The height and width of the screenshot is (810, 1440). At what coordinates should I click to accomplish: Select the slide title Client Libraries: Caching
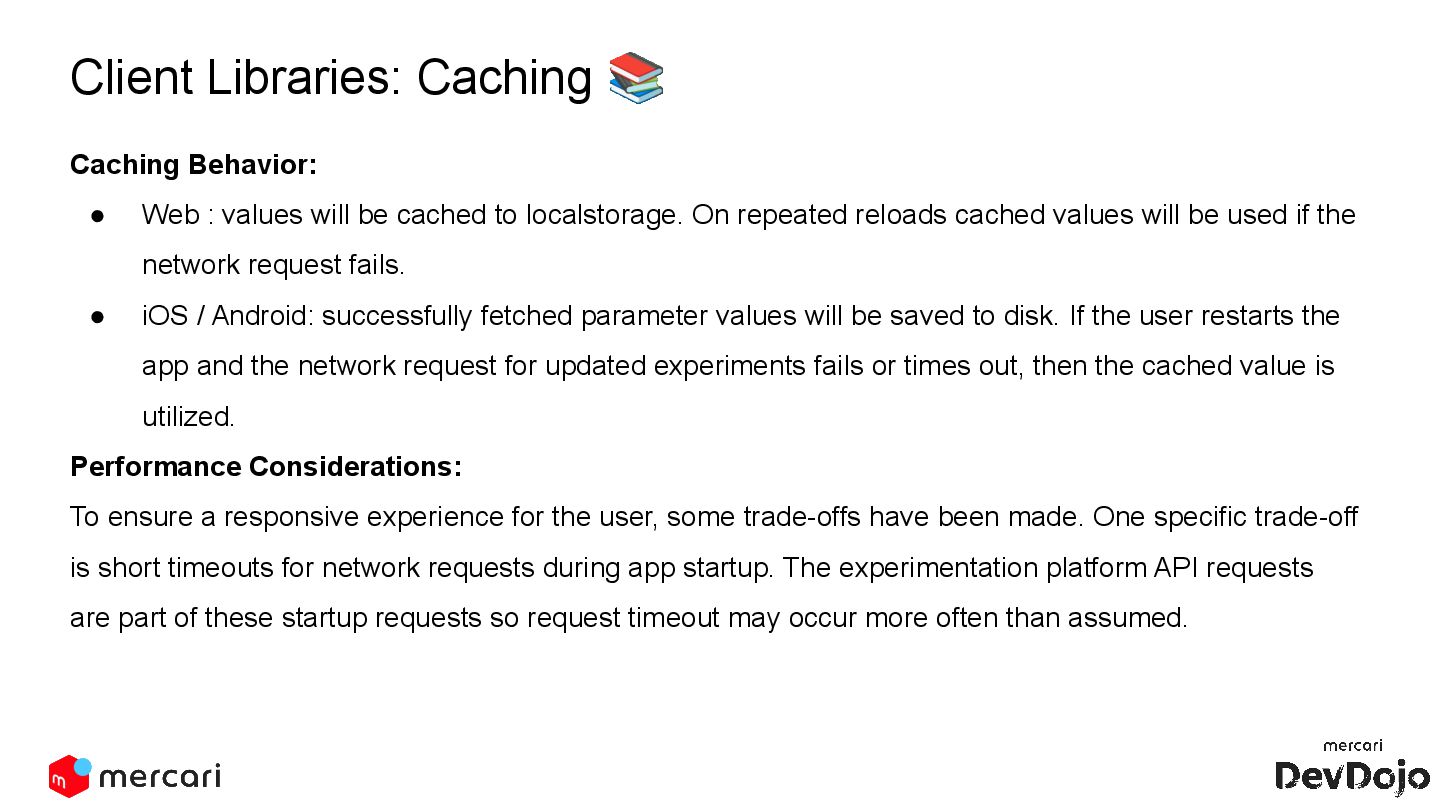click(x=331, y=78)
